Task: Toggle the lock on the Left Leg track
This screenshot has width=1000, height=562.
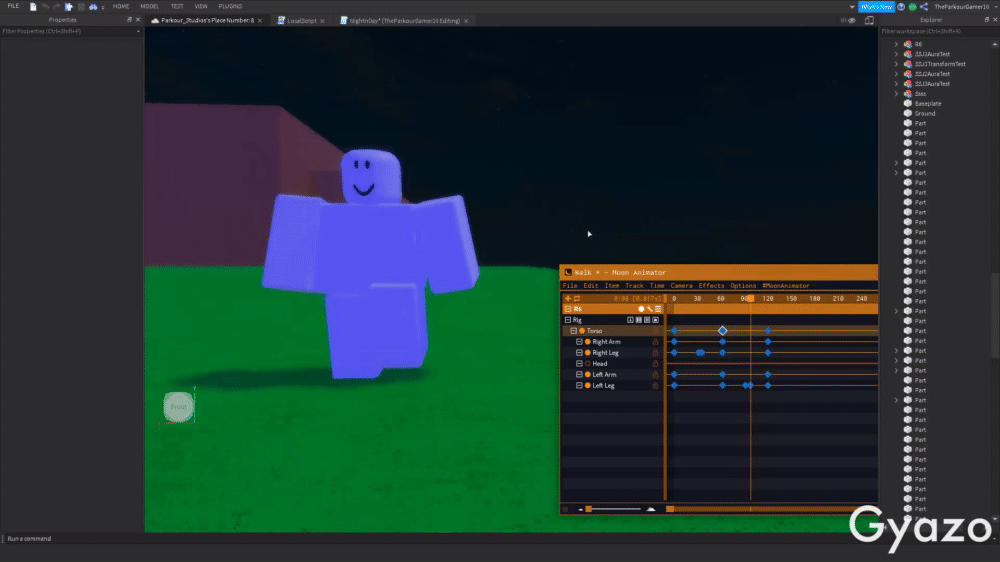Action: (655, 385)
